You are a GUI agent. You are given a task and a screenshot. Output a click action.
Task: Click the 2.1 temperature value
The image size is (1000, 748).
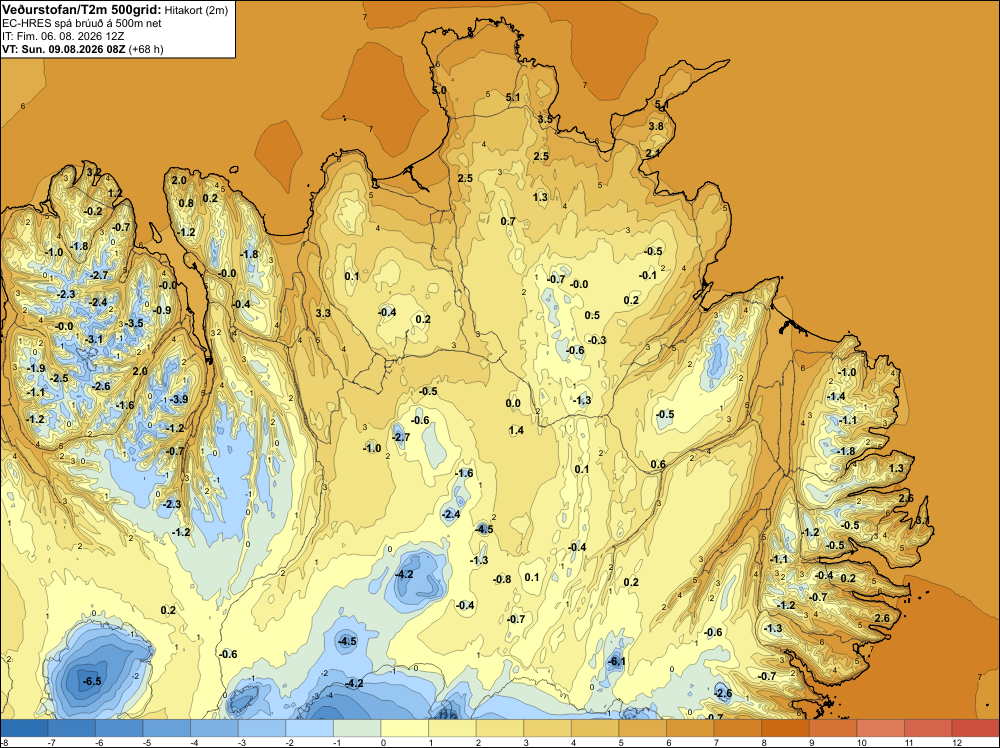652,154
